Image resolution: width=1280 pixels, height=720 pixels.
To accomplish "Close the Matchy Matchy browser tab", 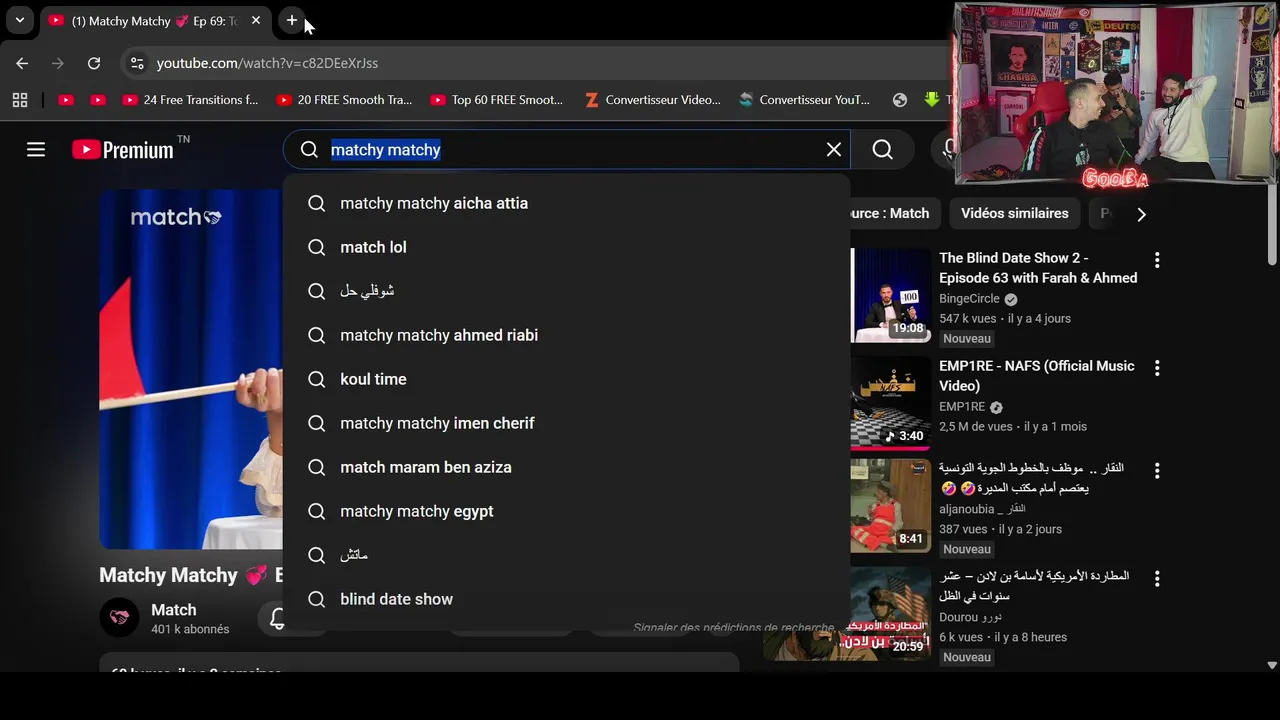I will tap(256, 20).
